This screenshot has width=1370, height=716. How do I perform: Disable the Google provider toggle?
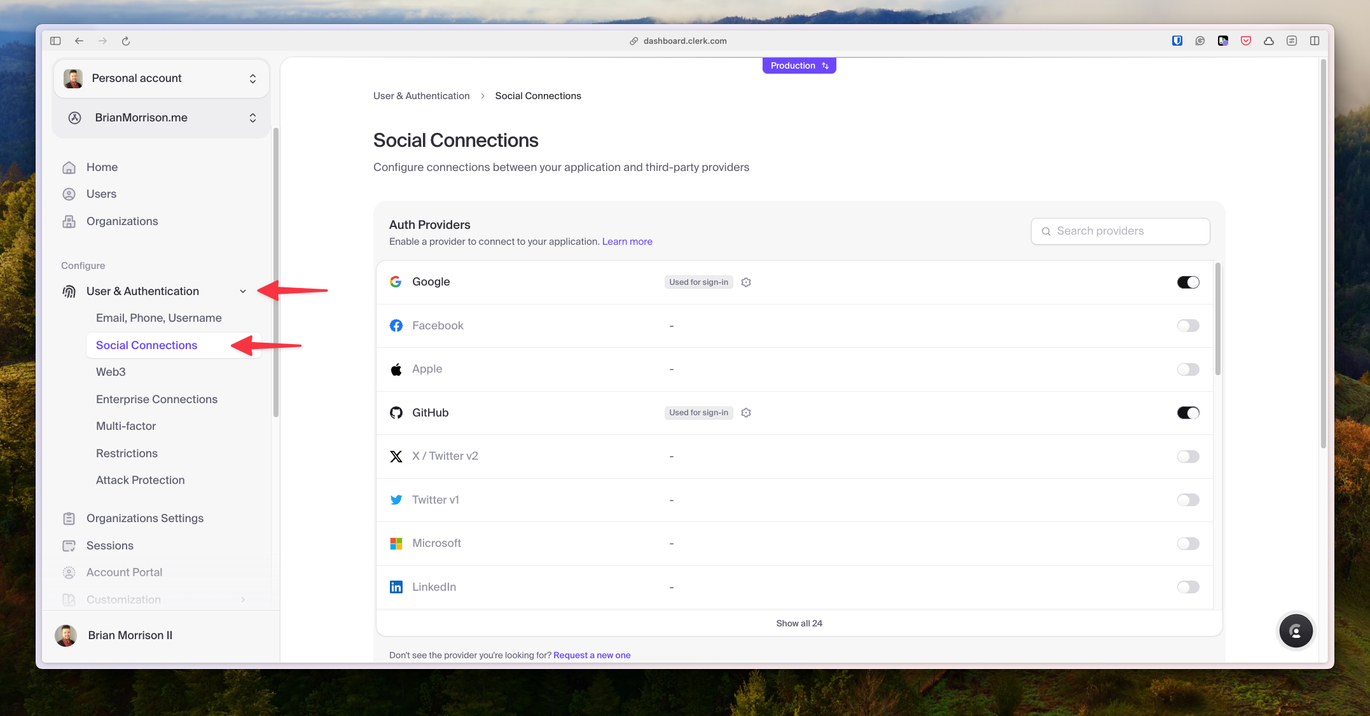coord(1188,282)
